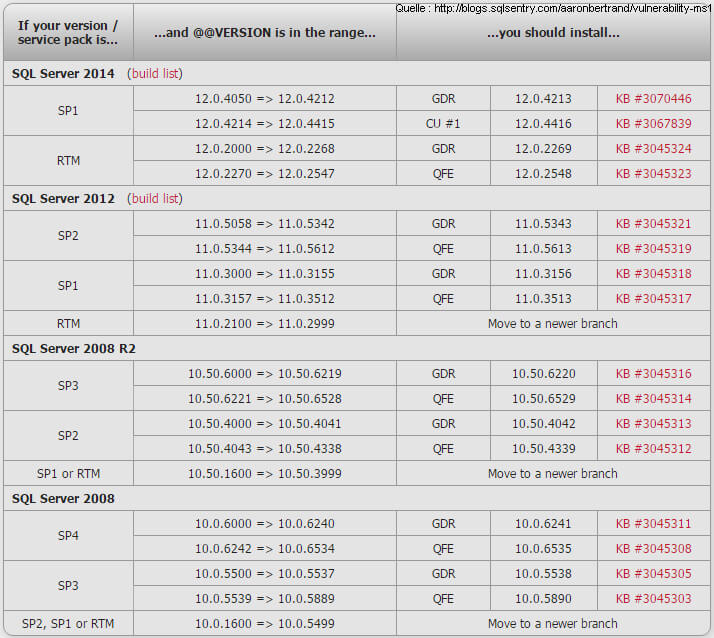Select the version range 10.0.5539 => 10.0.5889
714x638 pixels.
[265, 599]
